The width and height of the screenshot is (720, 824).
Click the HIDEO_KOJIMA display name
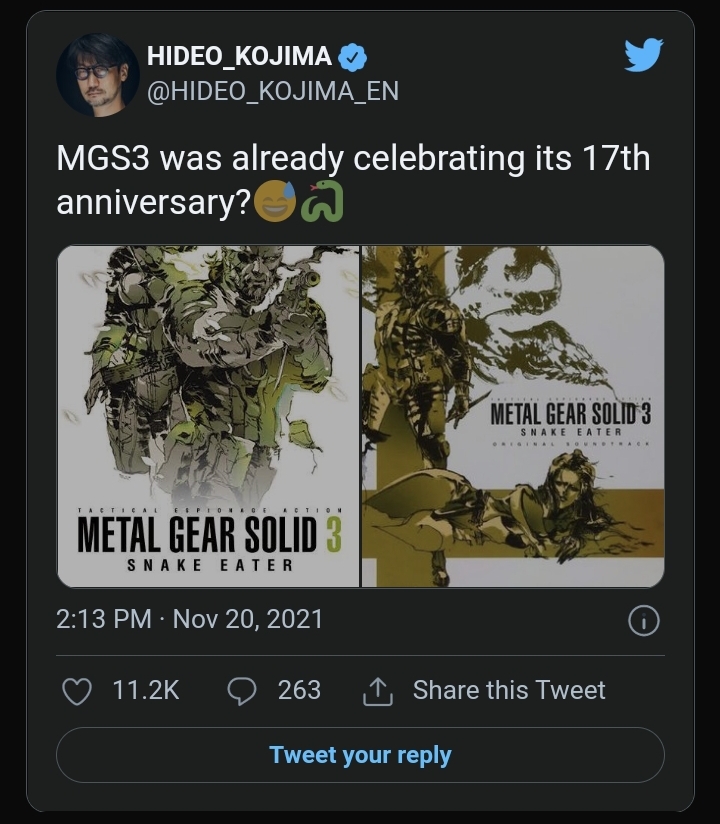click(x=239, y=57)
